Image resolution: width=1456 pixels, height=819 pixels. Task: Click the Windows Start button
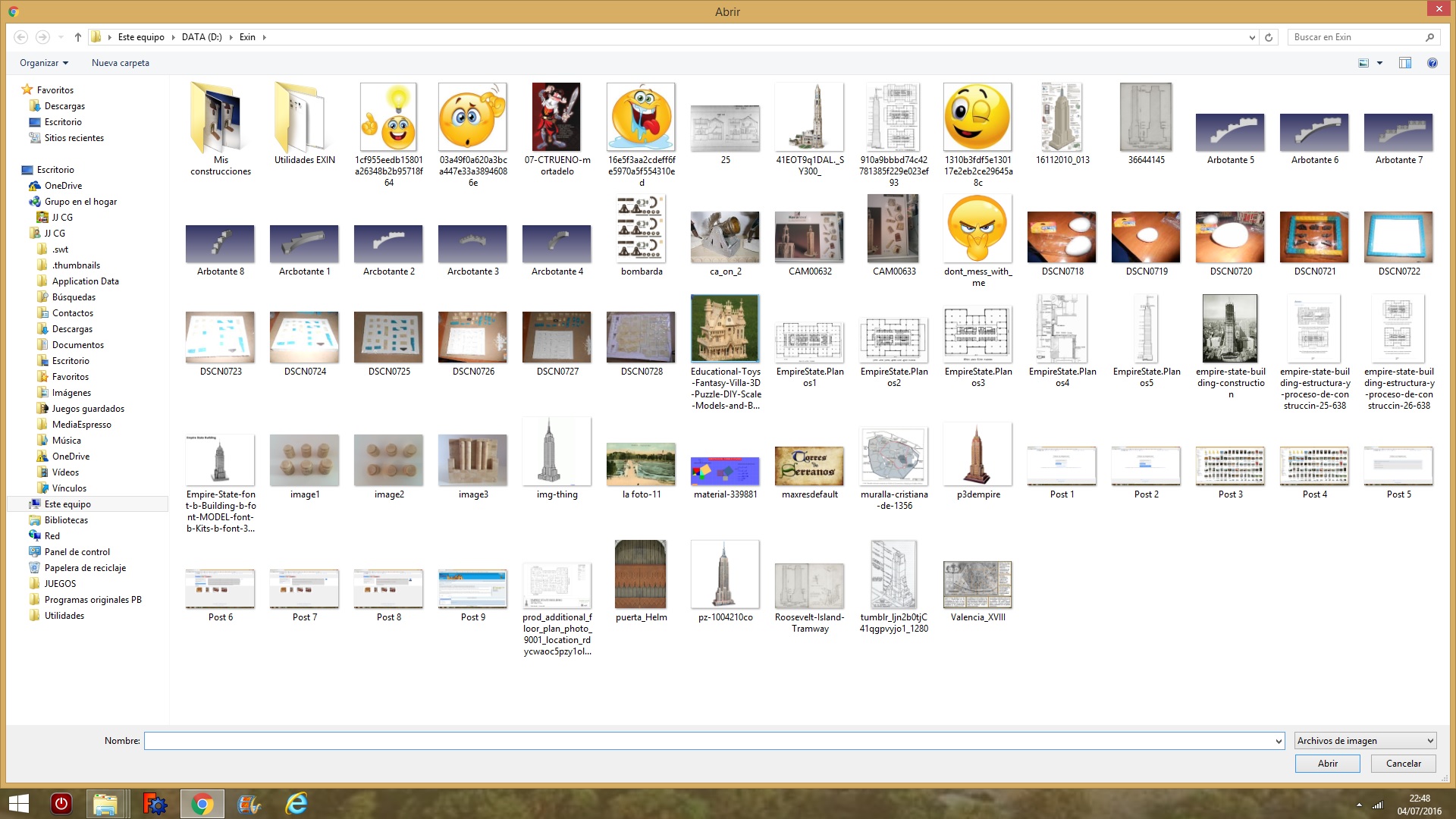[x=18, y=804]
